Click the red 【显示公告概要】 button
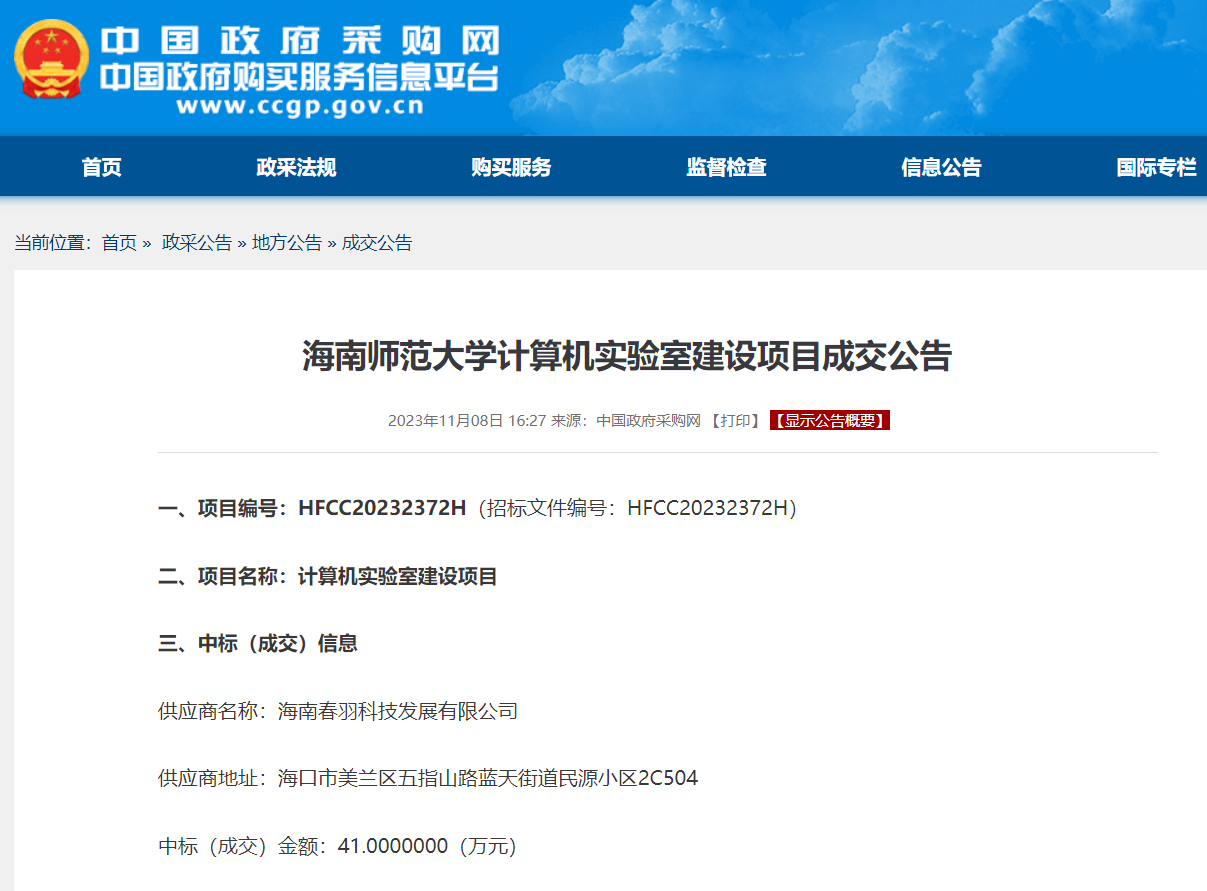Viewport: 1207px width, 891px height. click(829, 421)
